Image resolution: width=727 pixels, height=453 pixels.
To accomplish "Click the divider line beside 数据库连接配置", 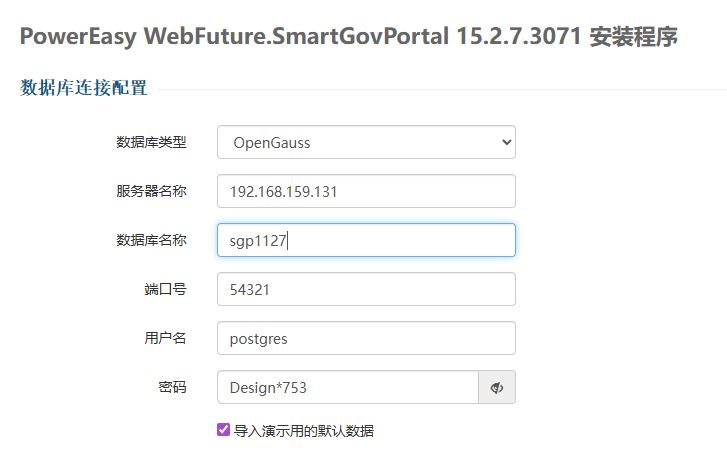I will (440, 89).
